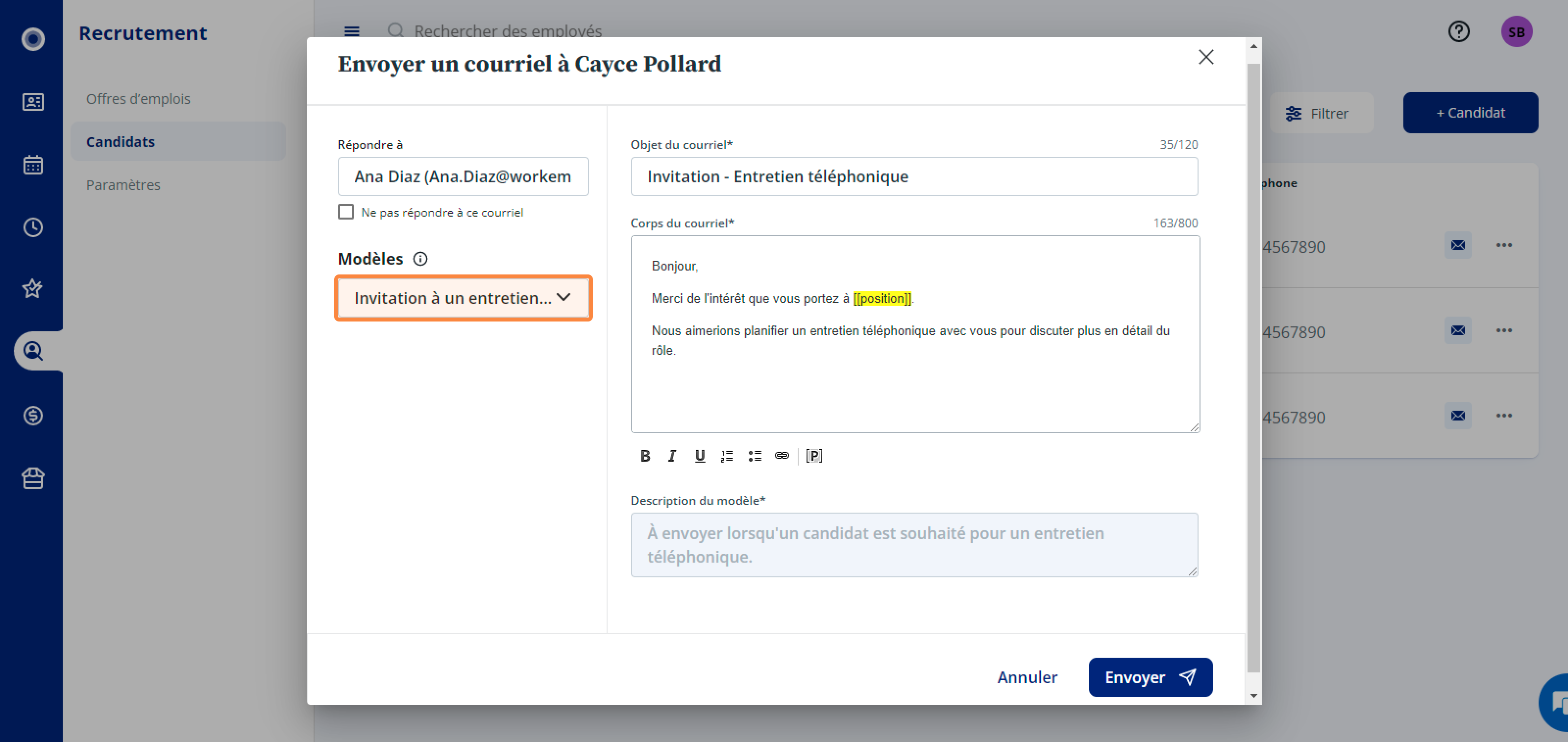Open the time clock sidebar icon
The height and width of the screenshot is (742, 1568).
33,227
